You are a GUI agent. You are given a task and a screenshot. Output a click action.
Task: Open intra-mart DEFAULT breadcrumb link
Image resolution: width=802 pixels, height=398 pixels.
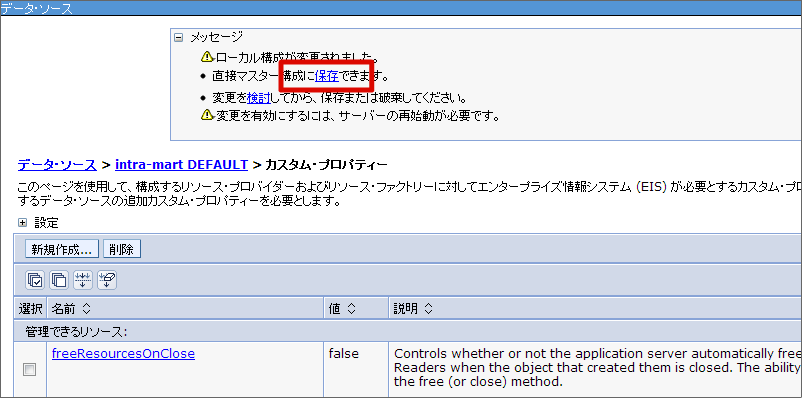click(182, 165)
